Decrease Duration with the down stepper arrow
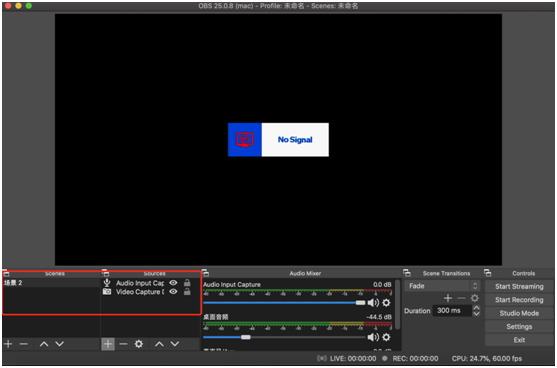This screenshot has width=557, height=368. pos(476,314)
